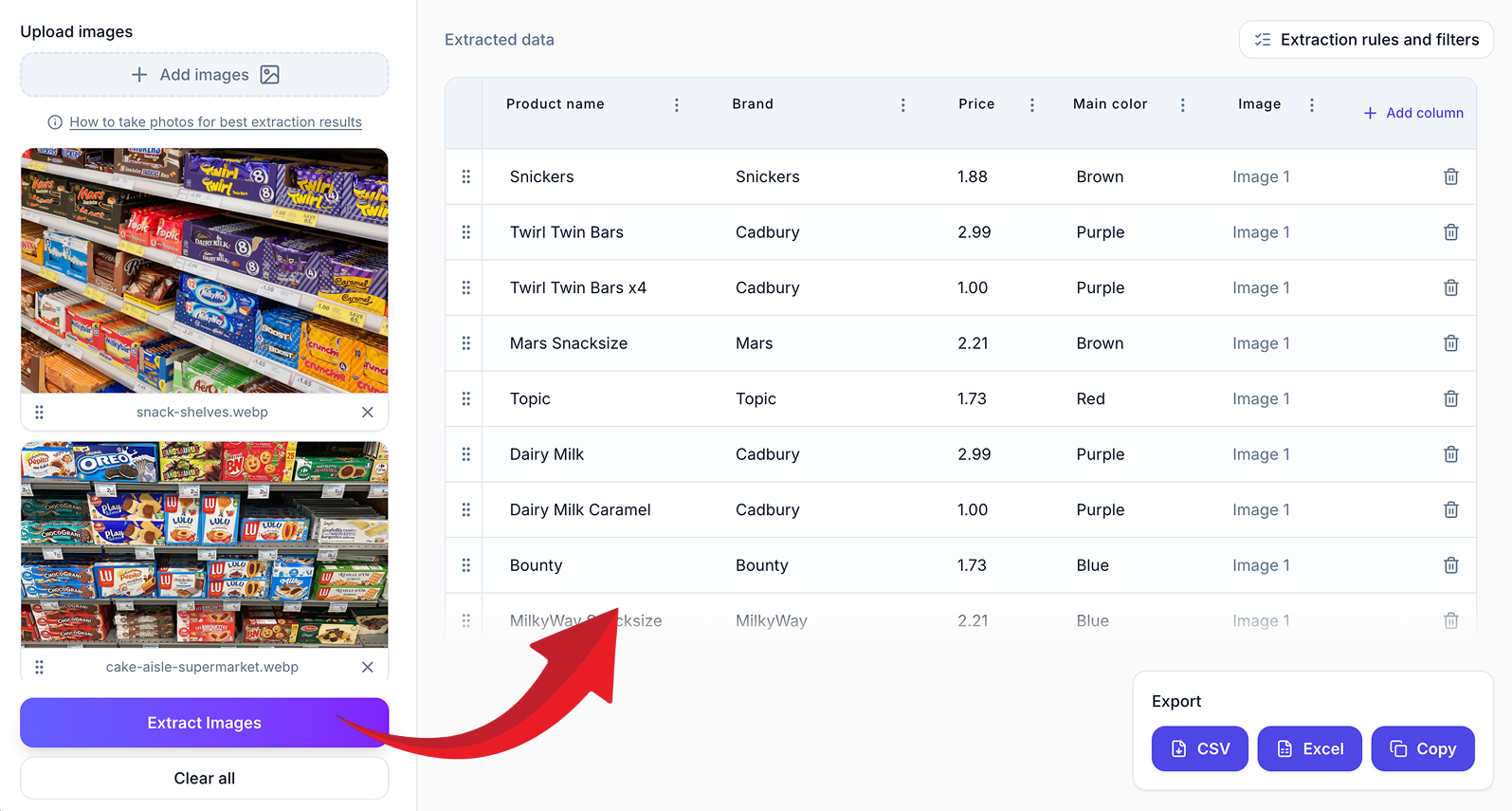Click Add column button
The width and height of the screenshot is (1512, 811).
pyautogui.click(x=1413, y=113)
